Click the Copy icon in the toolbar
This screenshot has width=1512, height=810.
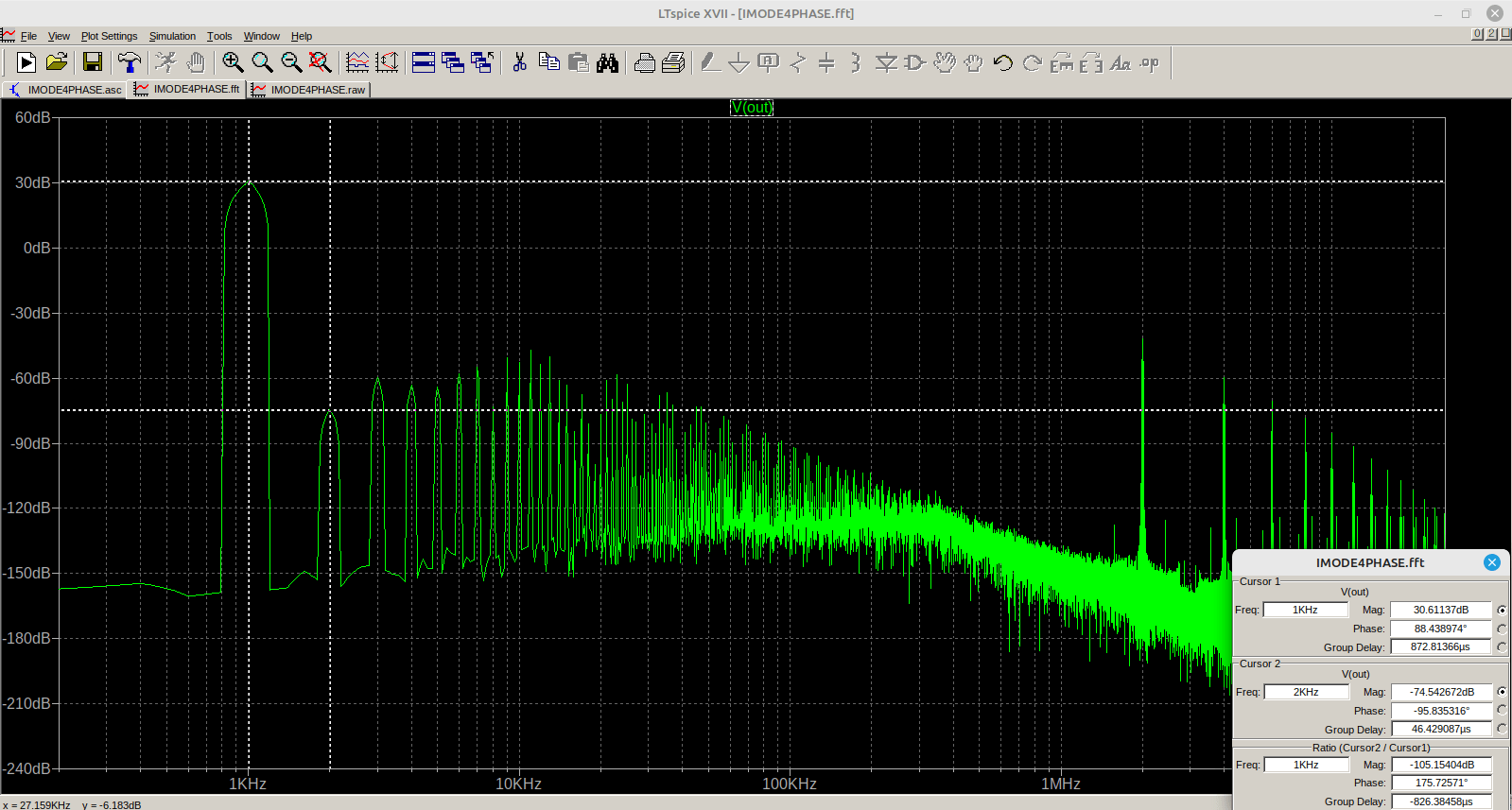click(548, 62)
